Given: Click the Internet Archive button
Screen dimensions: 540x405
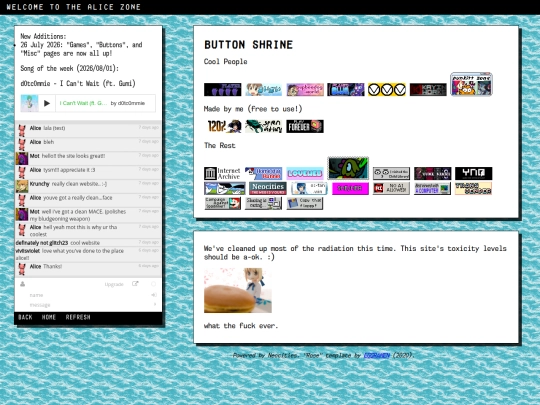Looking at the screenshot, I should point(222,173).
